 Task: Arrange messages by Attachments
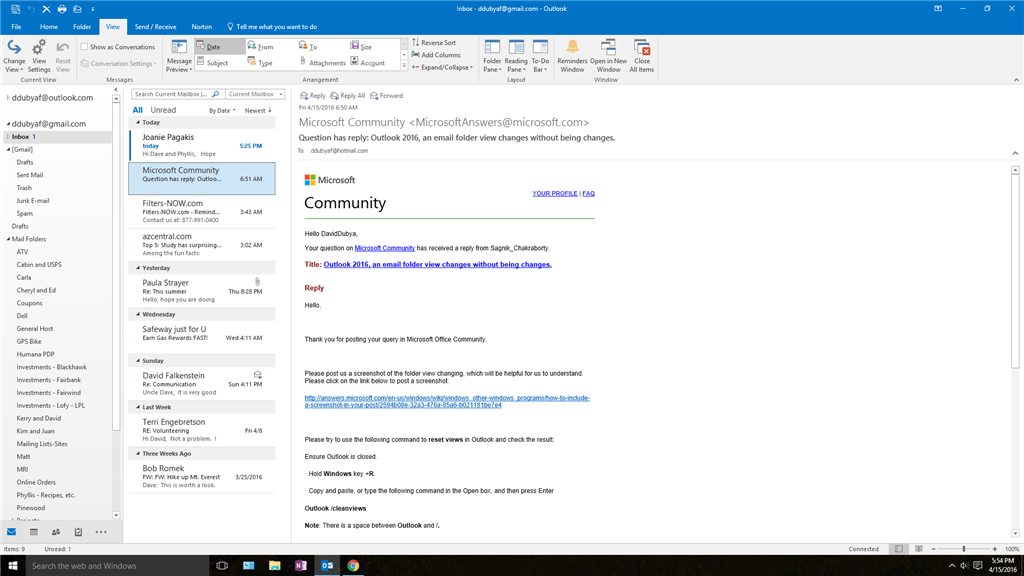[x=323, y=63]
